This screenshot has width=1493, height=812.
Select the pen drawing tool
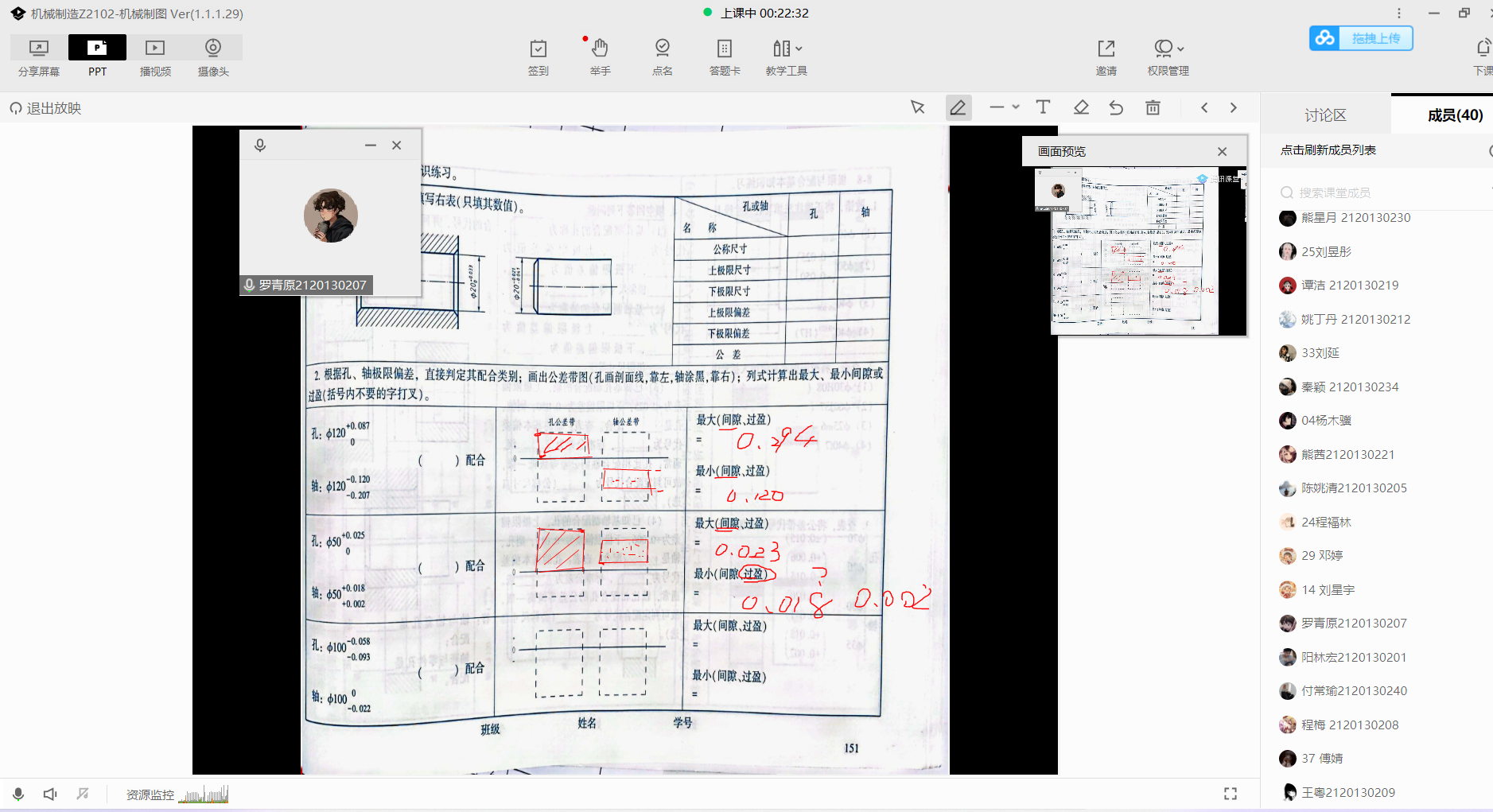pos(958,107)
